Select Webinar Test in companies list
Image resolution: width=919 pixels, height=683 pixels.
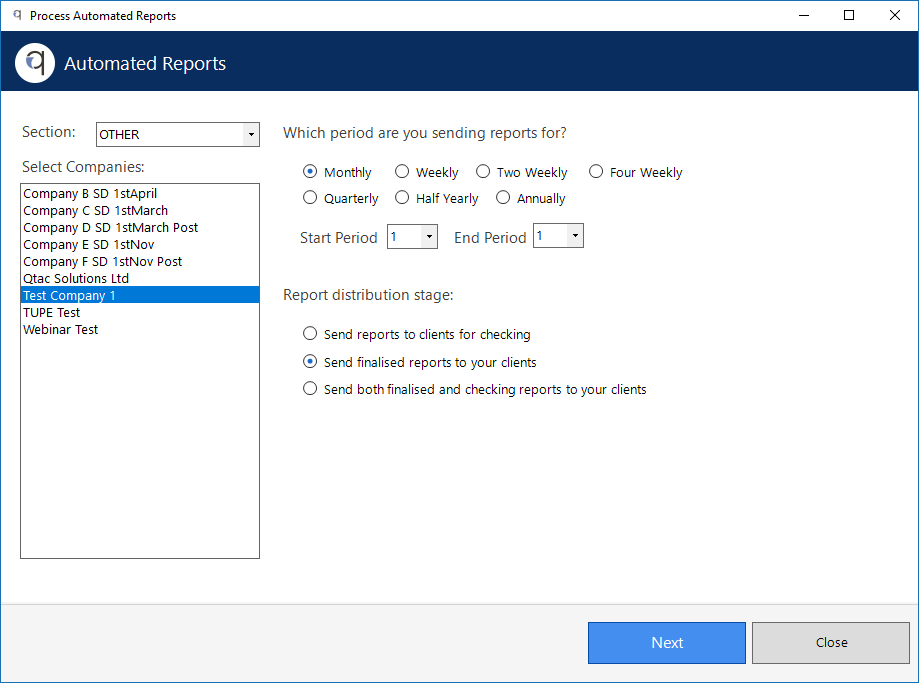(x=139, y=329)
